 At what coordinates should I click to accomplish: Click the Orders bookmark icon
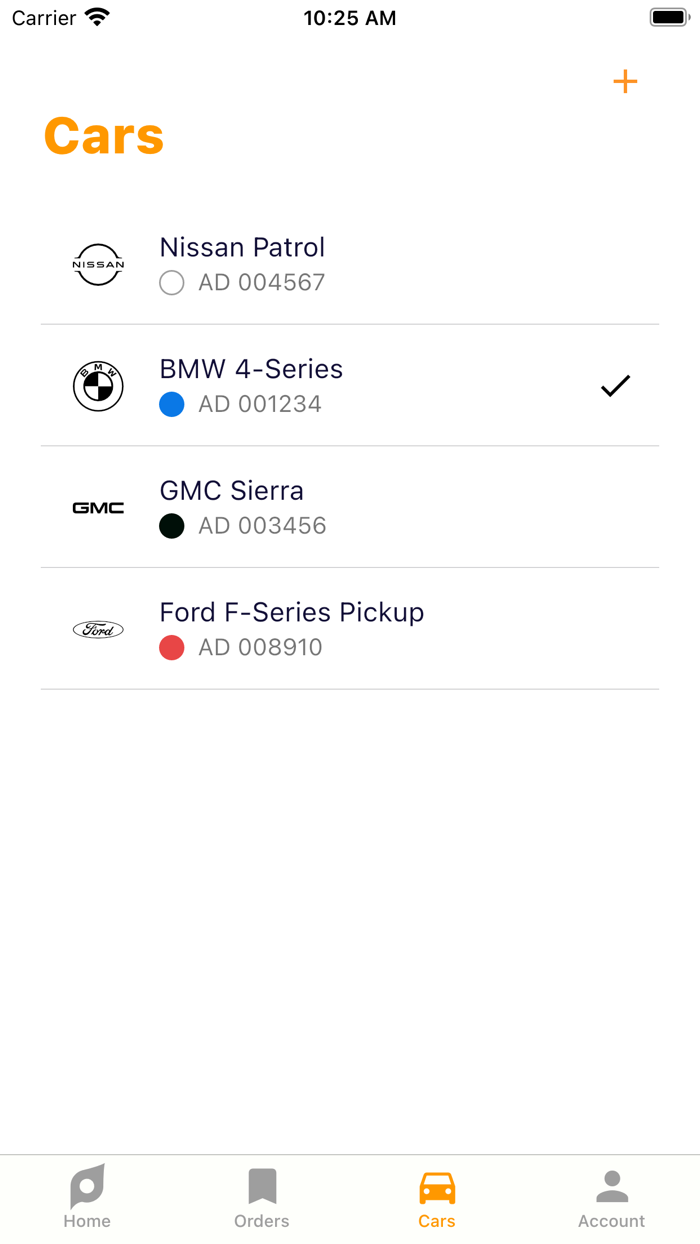(x=262, y=1185)
